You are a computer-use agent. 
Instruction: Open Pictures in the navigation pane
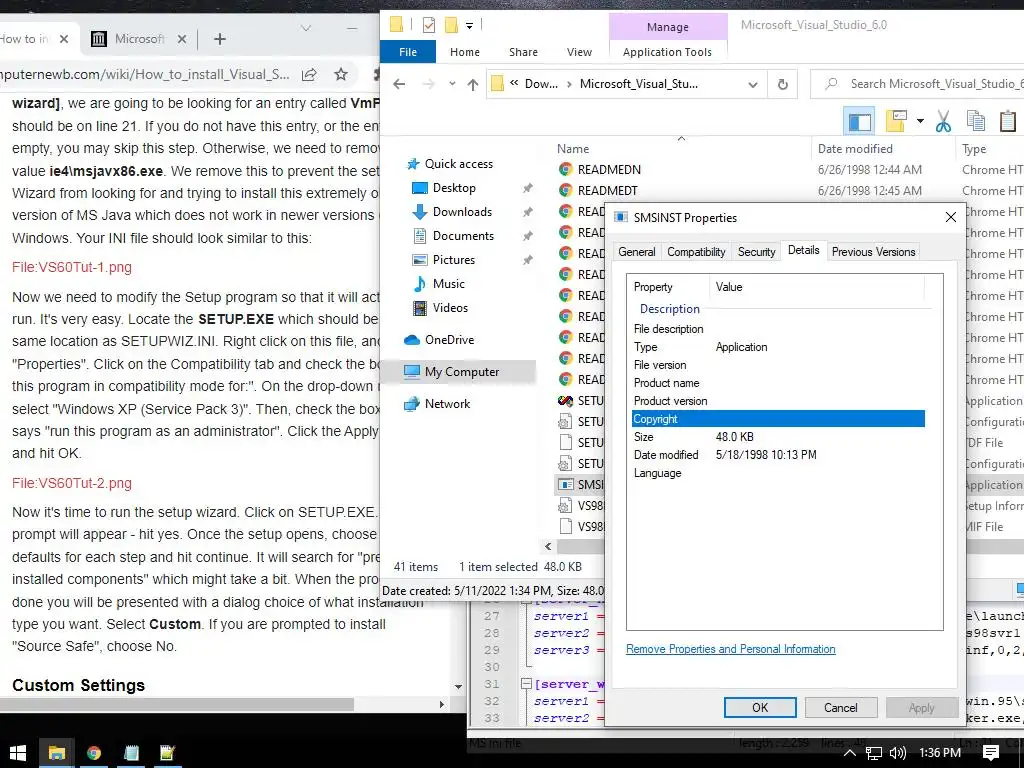tap(453, 260)
